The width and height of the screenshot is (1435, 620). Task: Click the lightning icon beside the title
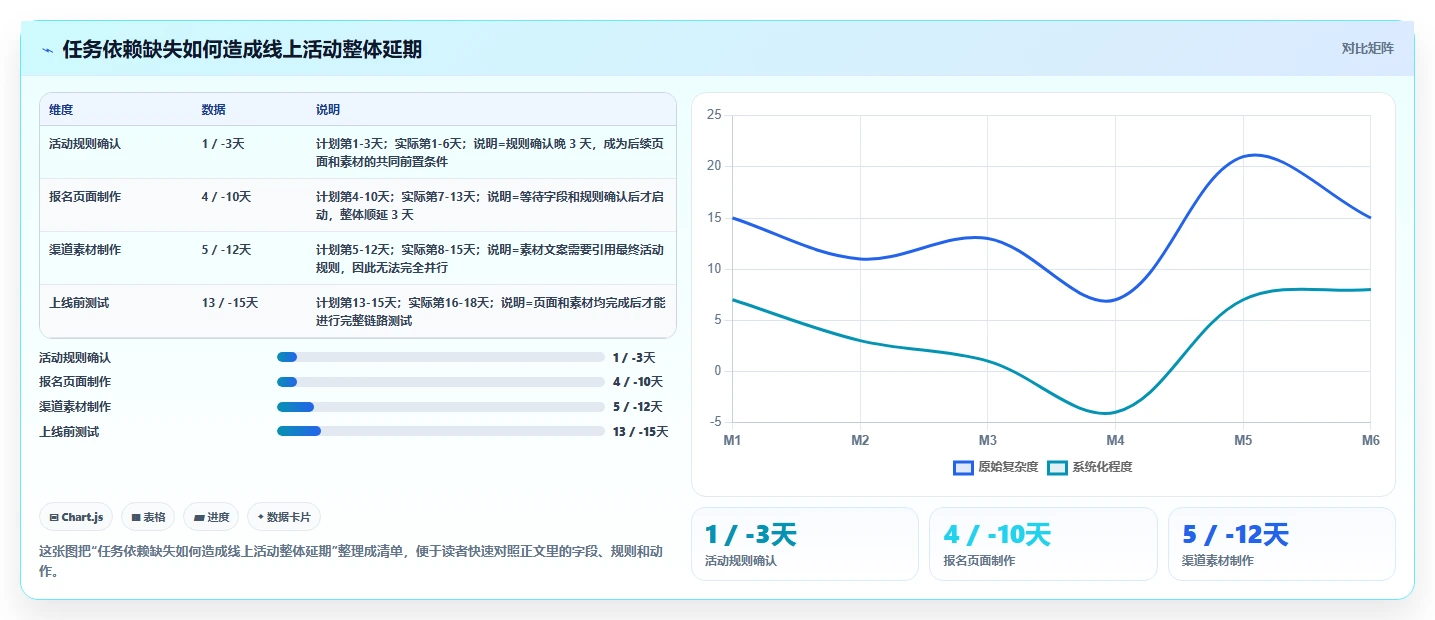point(48,50)
